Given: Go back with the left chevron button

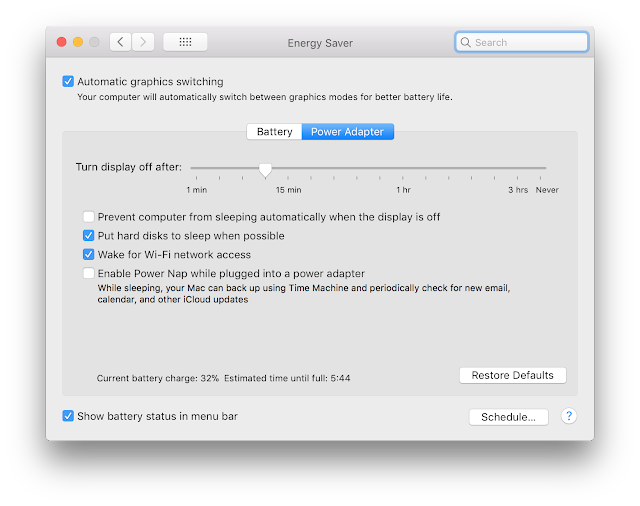Looking at the screenshot, I should click(x=120, y=42).
